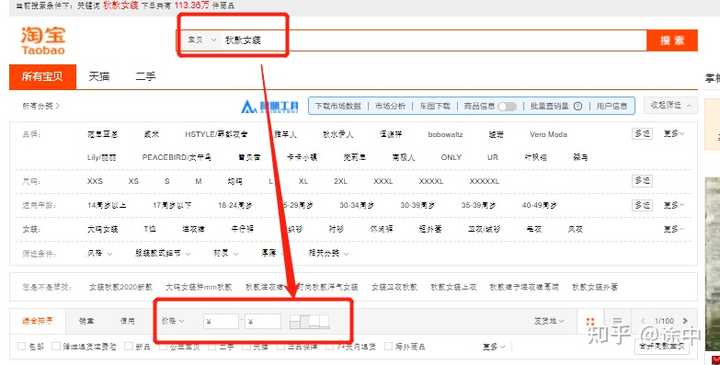Click the first item in blue plugin toolbar
The image size is (720, 365).
338,106
